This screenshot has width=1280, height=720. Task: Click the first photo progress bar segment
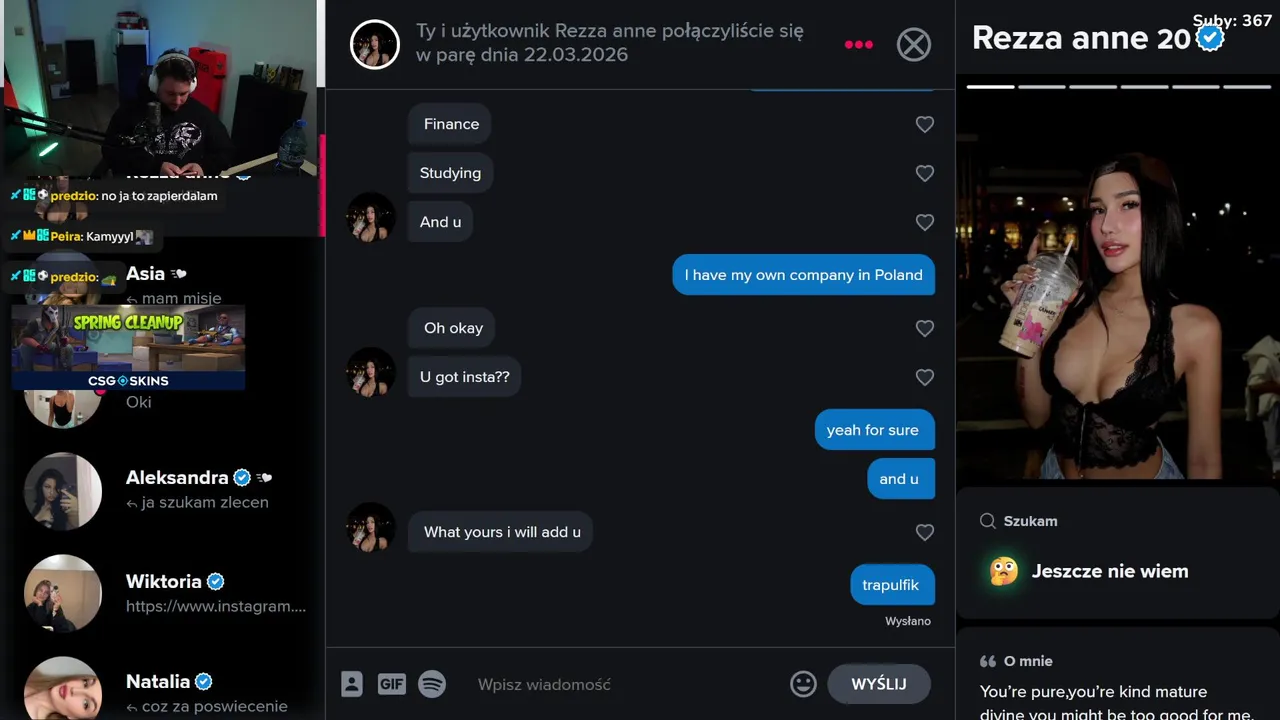point(990,87)
